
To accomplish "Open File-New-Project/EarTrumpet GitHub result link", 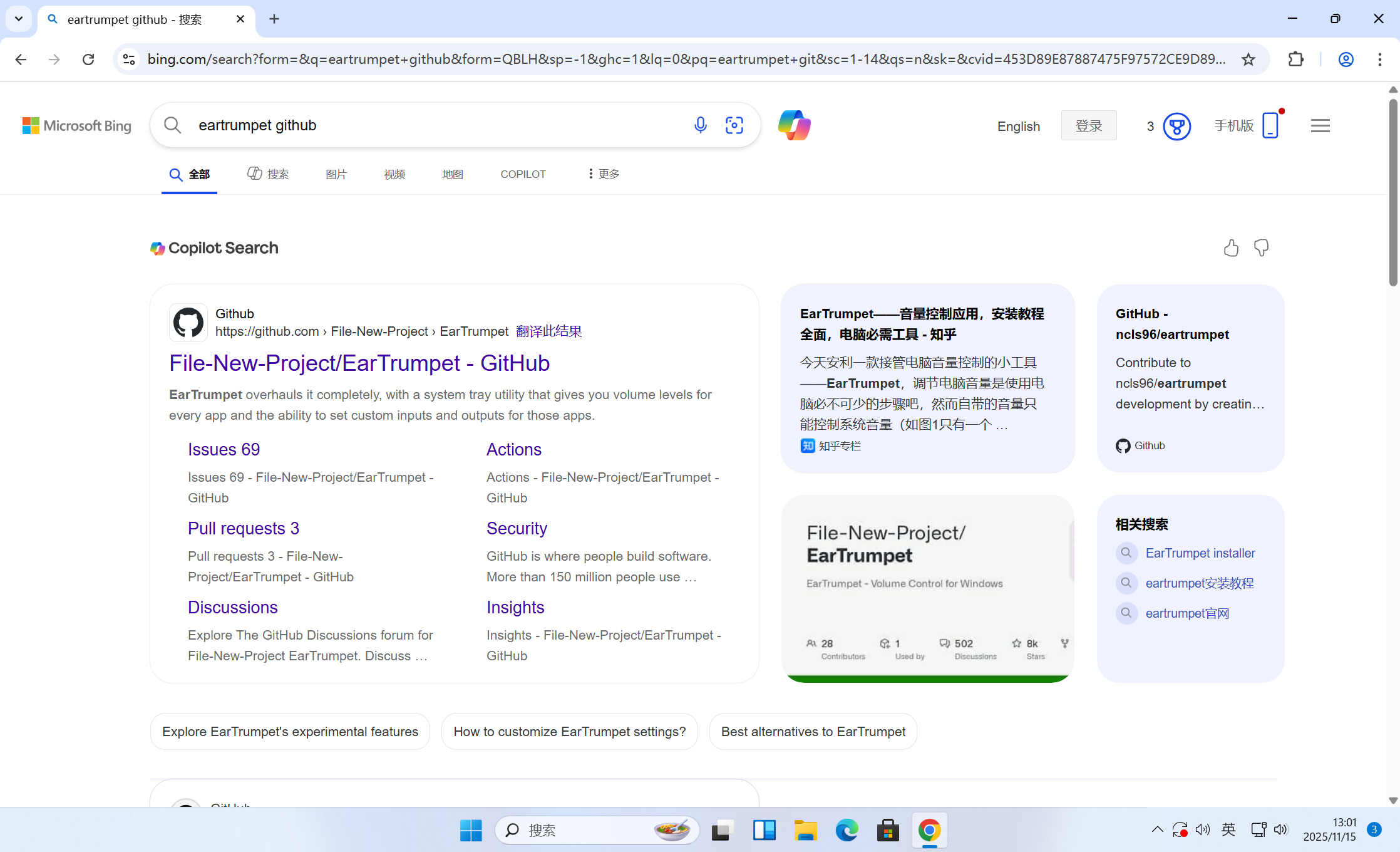I will point(359,363).
